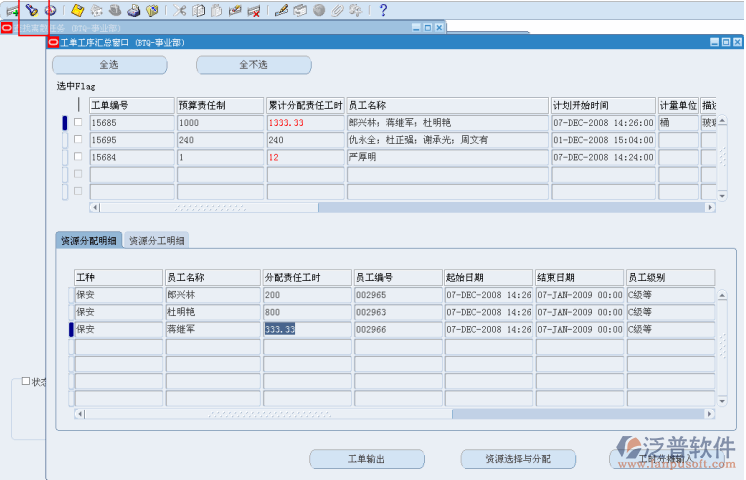Click the 全不选 button
The width and height of the screenshot is (746, 480).
(x=253, y=65)
